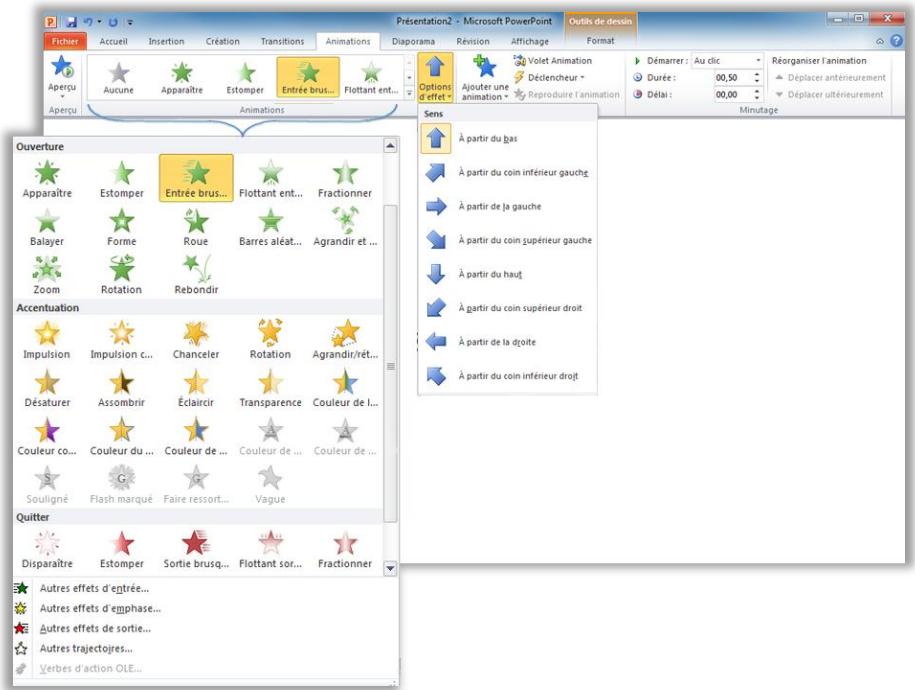Click the Durée spinner arrows
The image size is (915, 690).
pyautogui.click(x=757, y=78)
